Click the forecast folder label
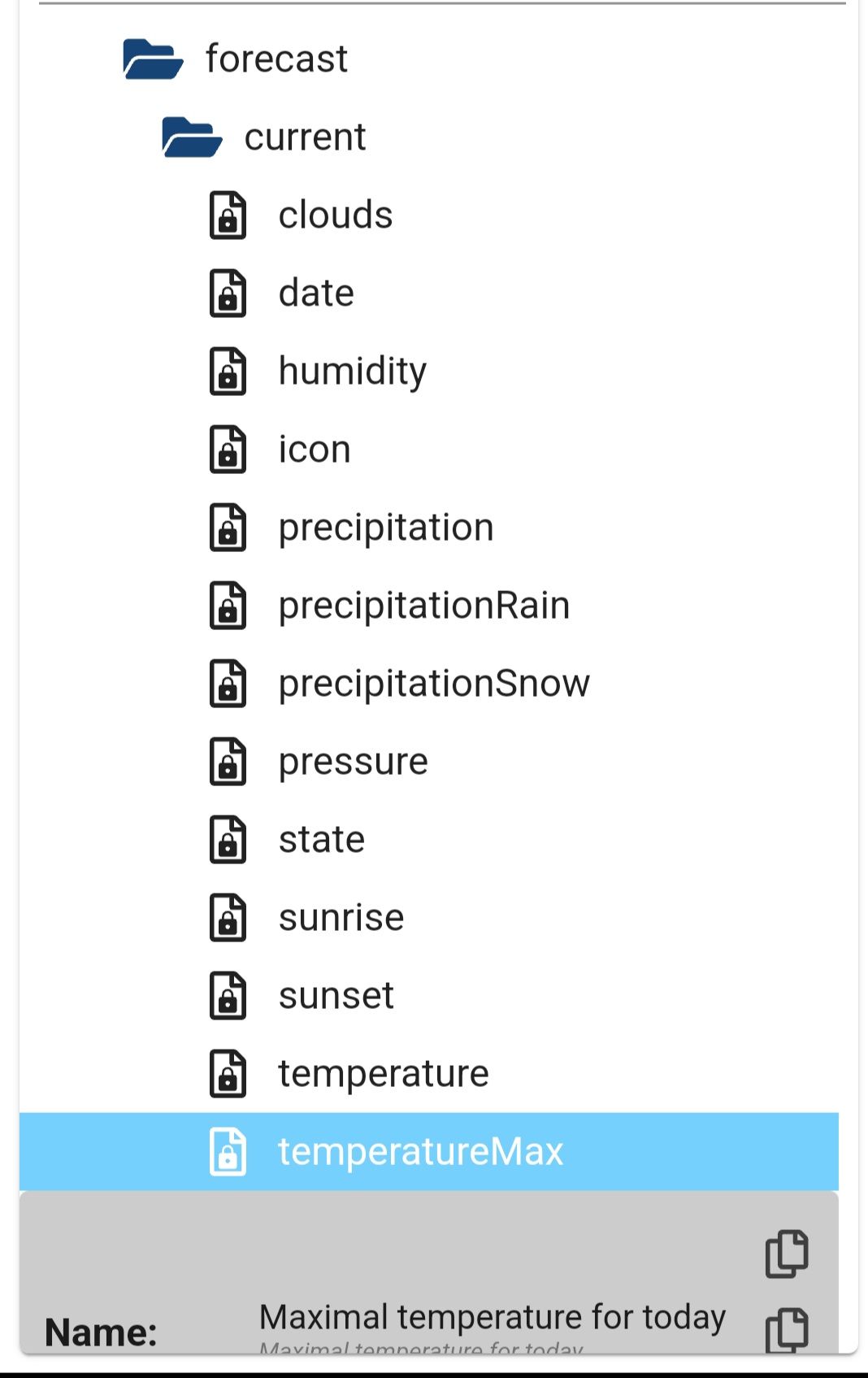 (276, 59)
